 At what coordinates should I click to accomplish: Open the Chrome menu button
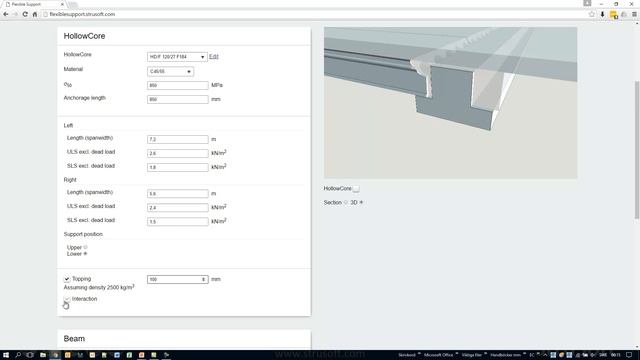(x=634, y=14)
